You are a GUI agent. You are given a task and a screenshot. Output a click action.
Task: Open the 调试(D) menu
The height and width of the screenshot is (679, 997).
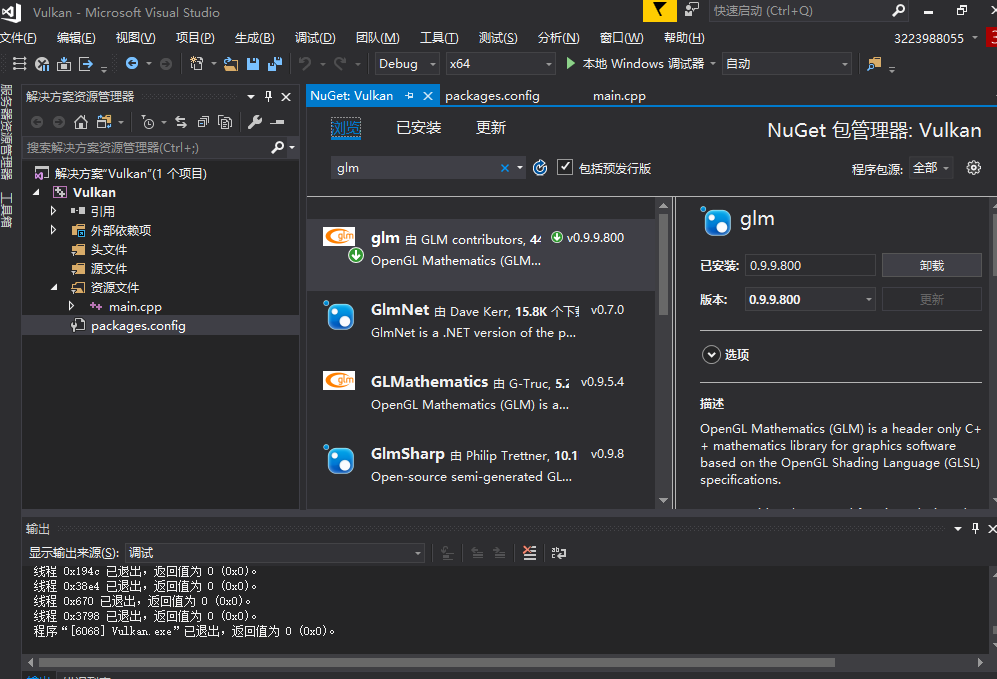[x=315, y=38]
